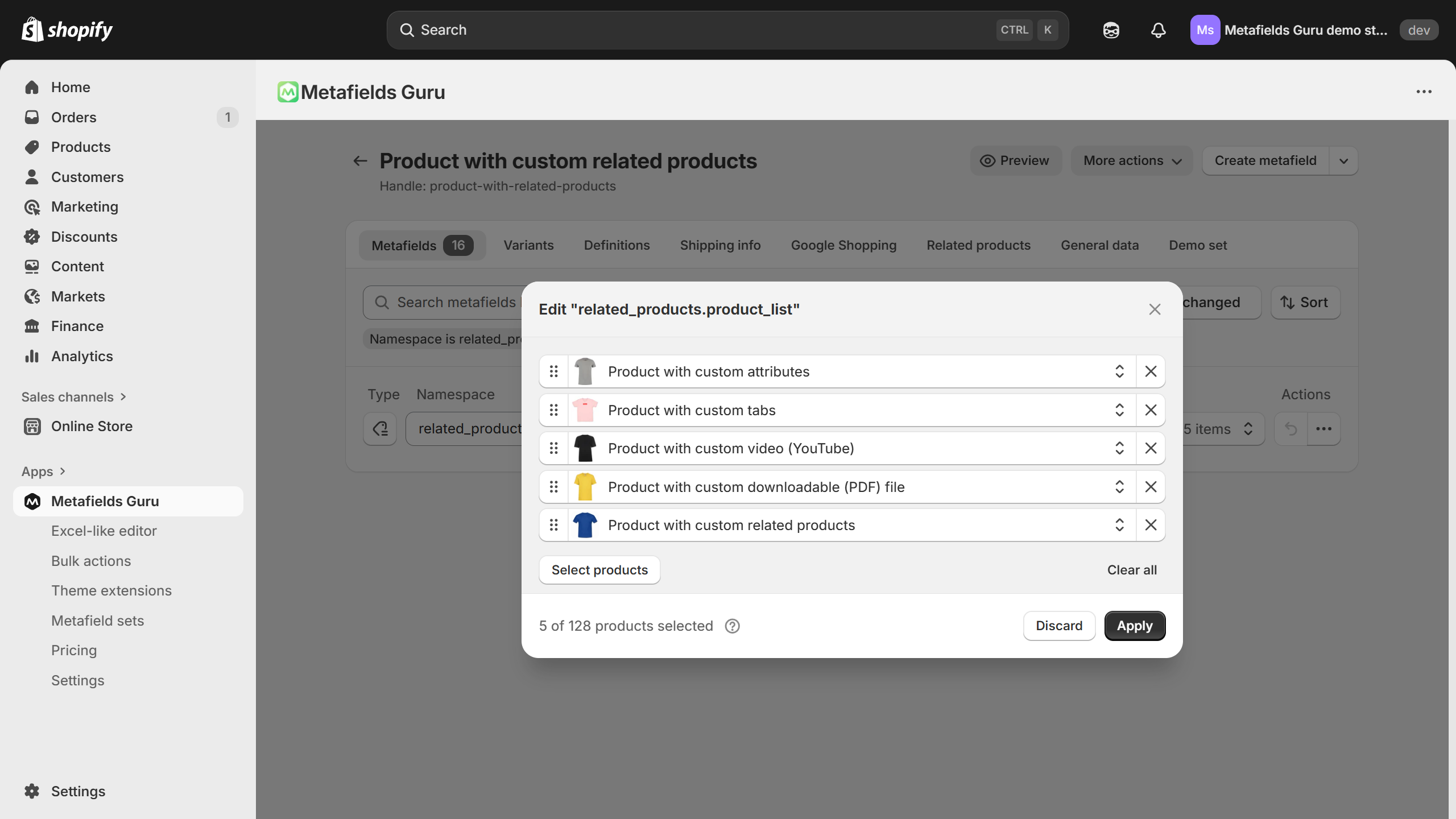Screen dimensions: 1456x819
Task: Remove 'Product with custom video (YouTube)' item
Action: coord(1151,448)
